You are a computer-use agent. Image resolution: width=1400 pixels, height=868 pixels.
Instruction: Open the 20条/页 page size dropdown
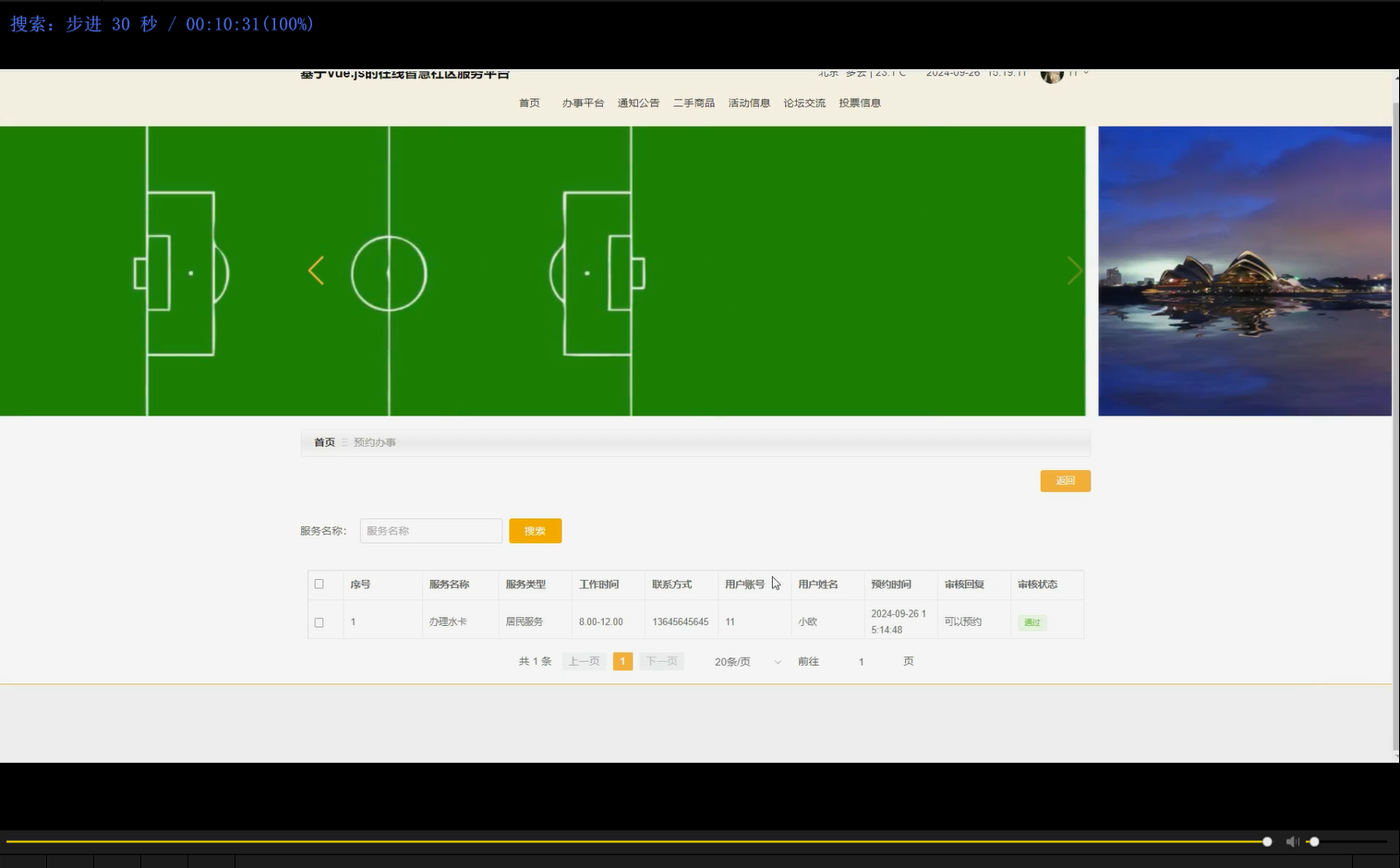click(x=747, y=662)
